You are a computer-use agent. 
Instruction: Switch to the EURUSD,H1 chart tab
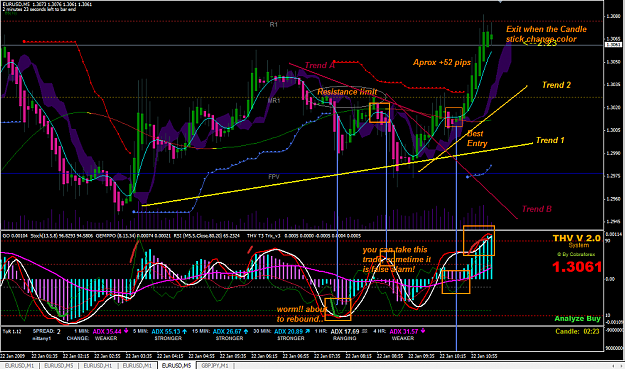(x=98, y=365)
